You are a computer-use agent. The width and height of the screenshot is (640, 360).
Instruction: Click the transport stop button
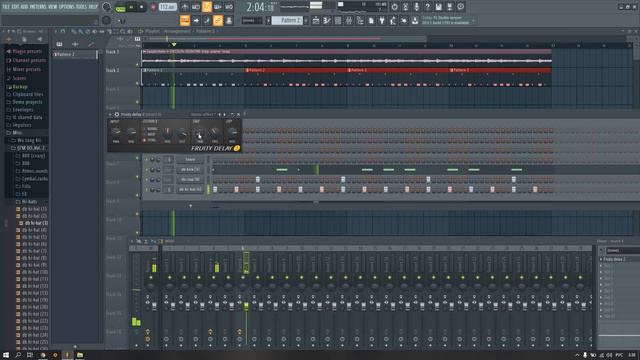point(142,7)
